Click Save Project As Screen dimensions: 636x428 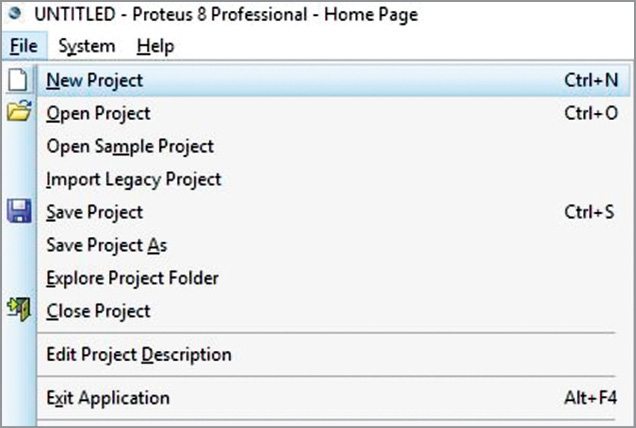coord(107,245)
